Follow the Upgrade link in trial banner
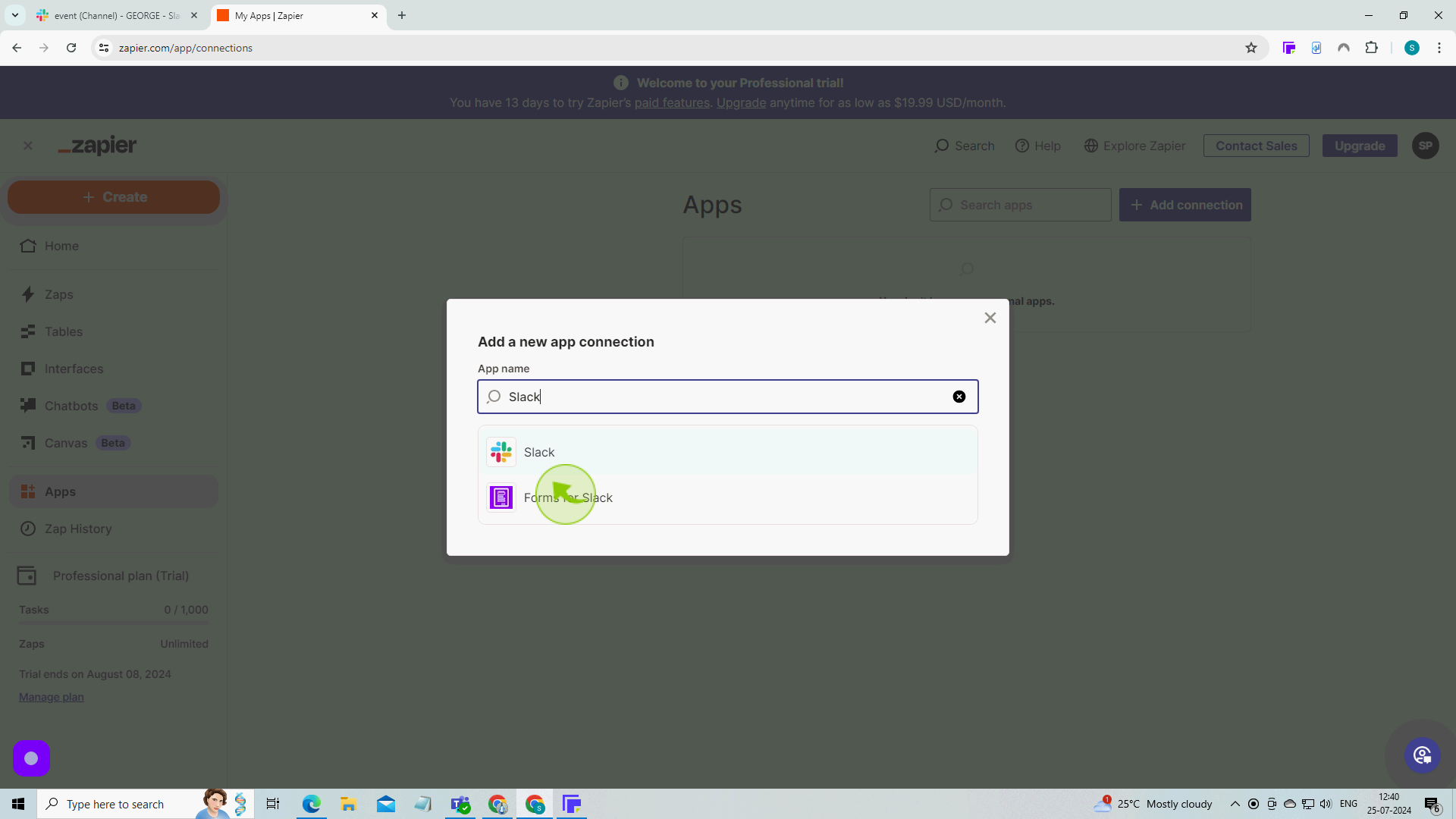The width and height of the screenshot is (1456, 819). (741, 102)
